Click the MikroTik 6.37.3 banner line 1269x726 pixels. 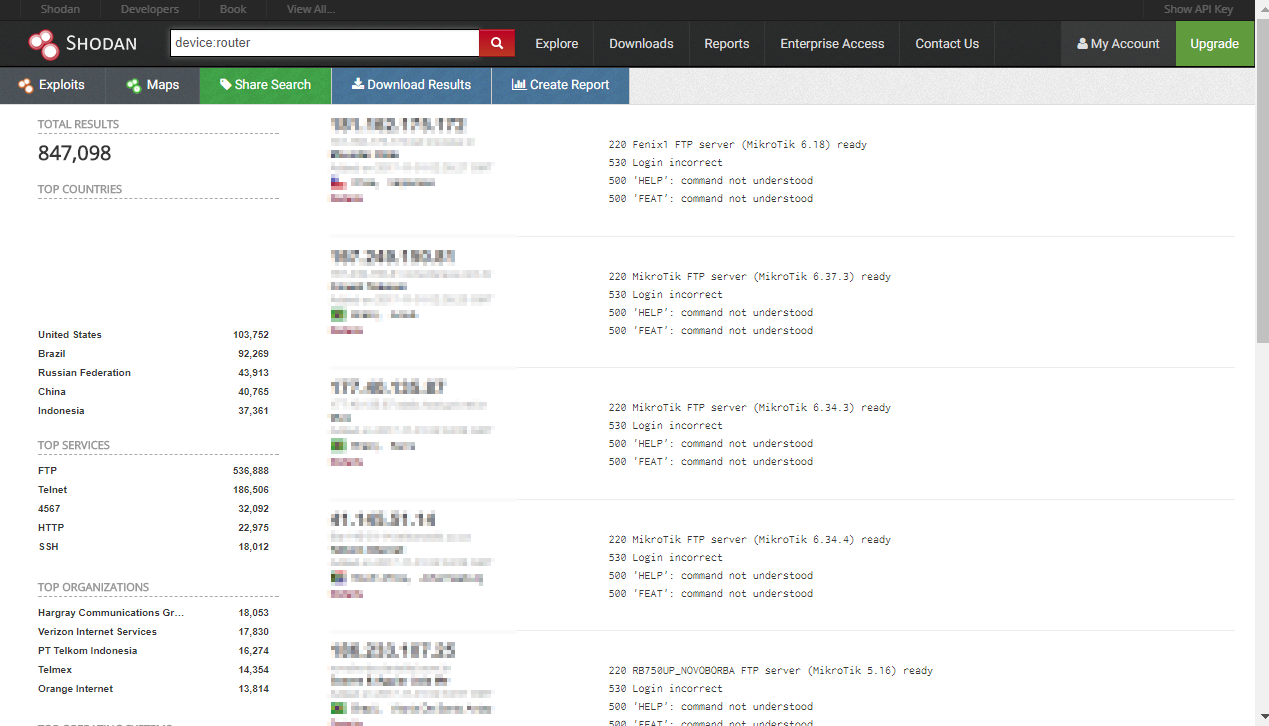(749, 277)
